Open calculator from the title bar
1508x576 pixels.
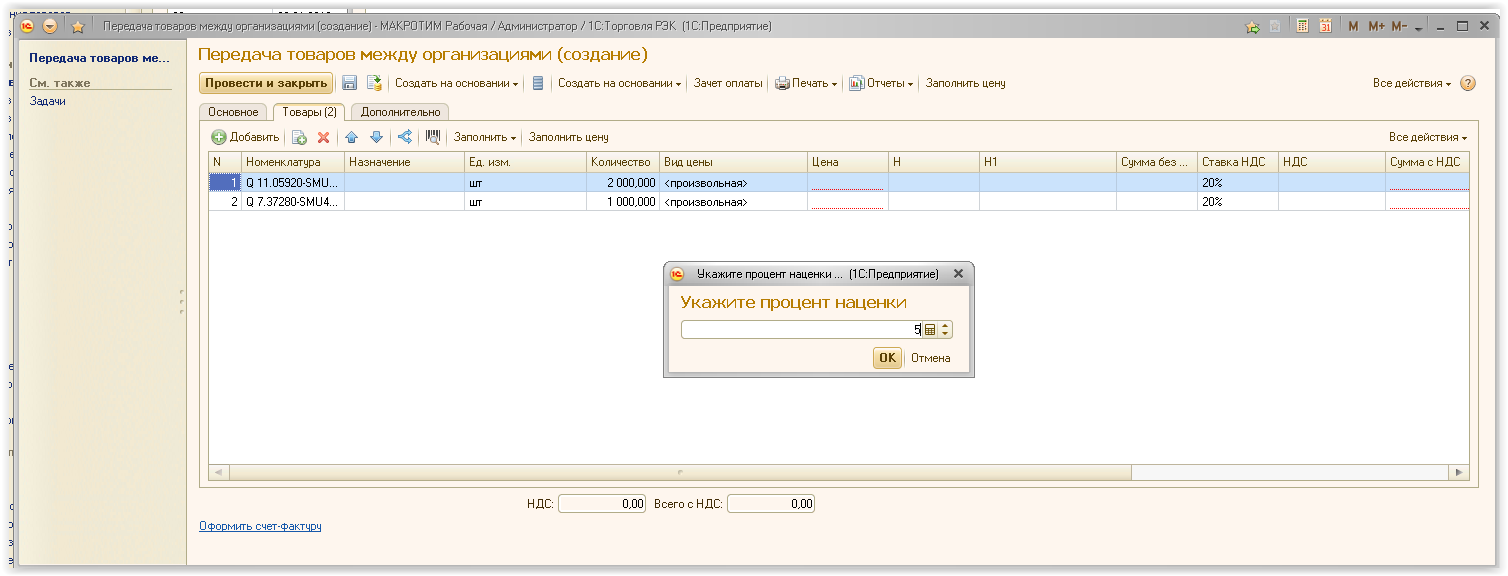tap(1303, 26)
